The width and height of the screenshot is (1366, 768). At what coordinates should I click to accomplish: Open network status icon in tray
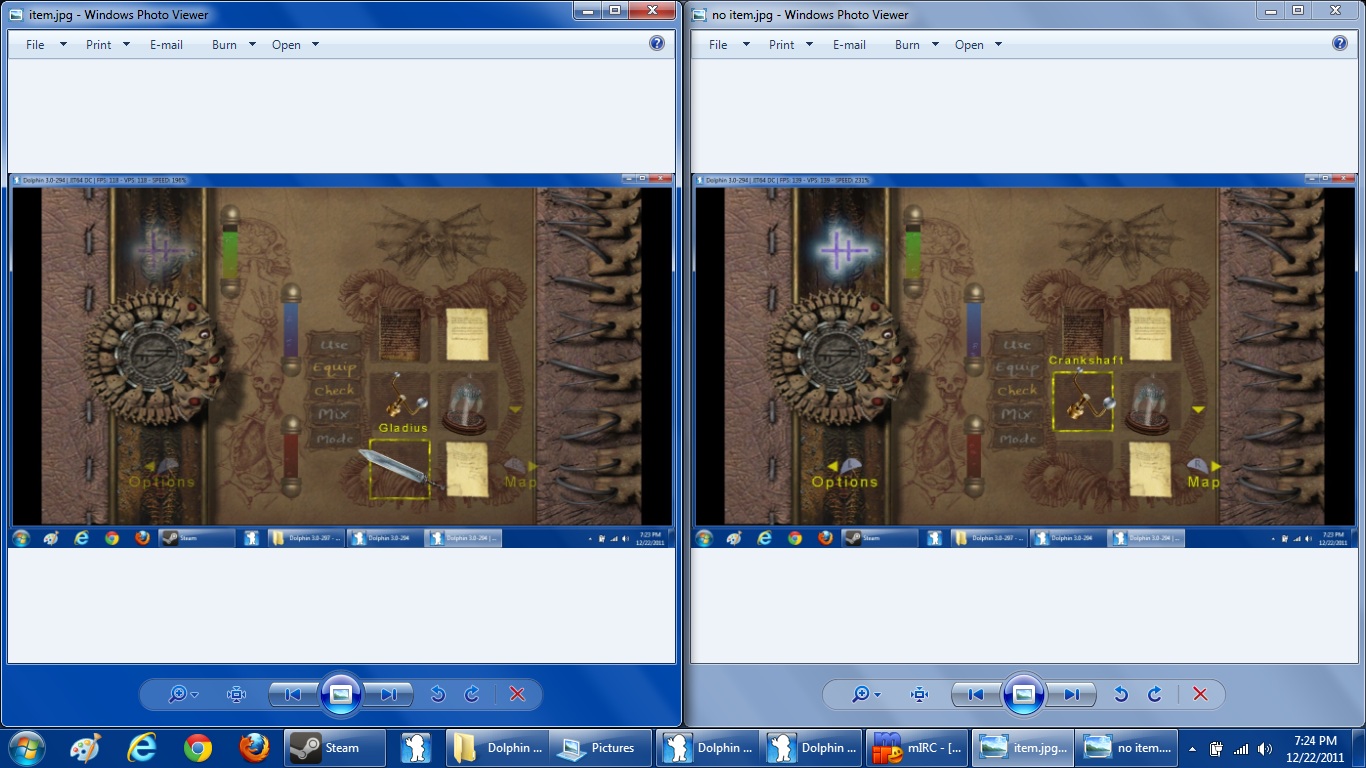click(x=1241, y=748)
